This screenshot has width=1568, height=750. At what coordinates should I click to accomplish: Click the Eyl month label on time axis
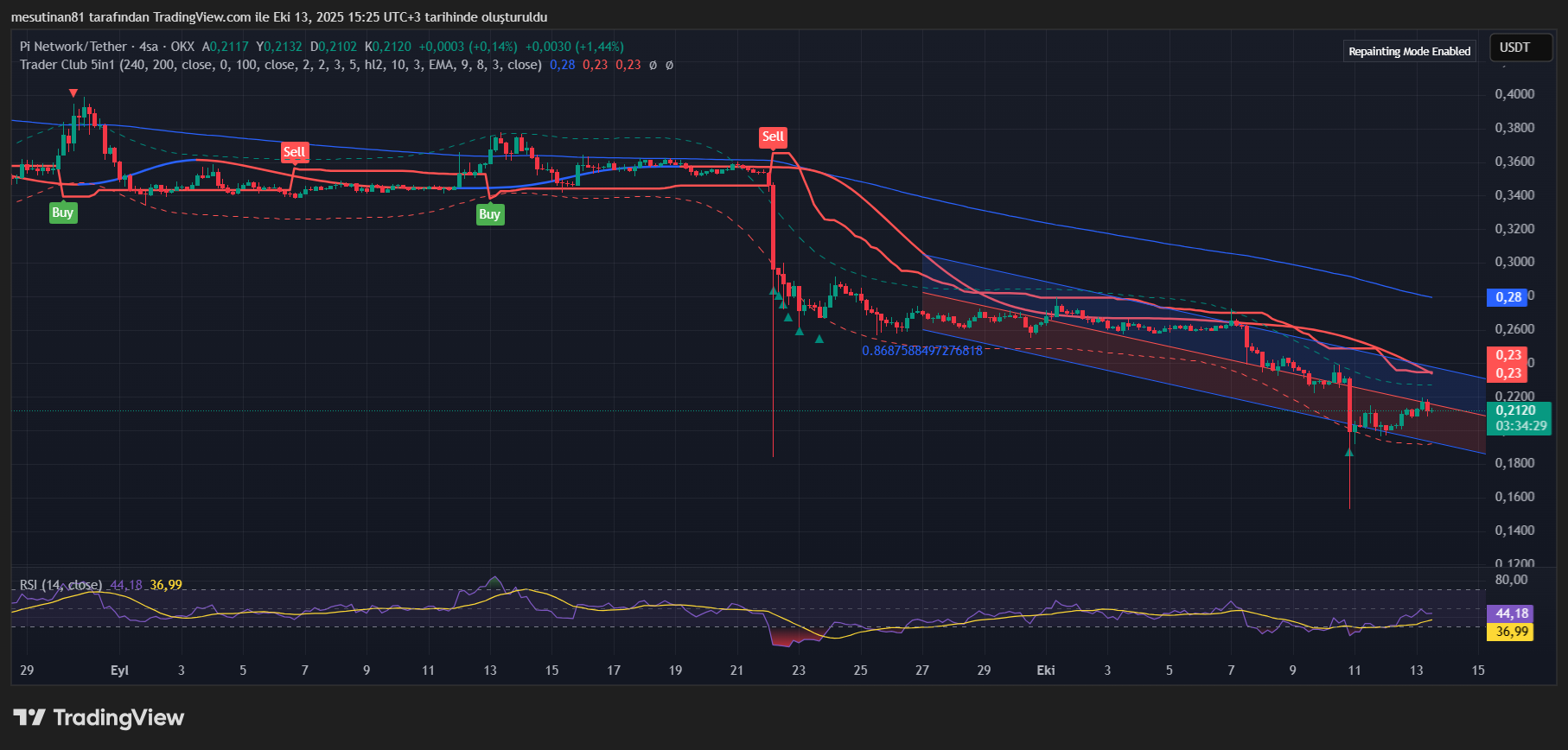119,671
